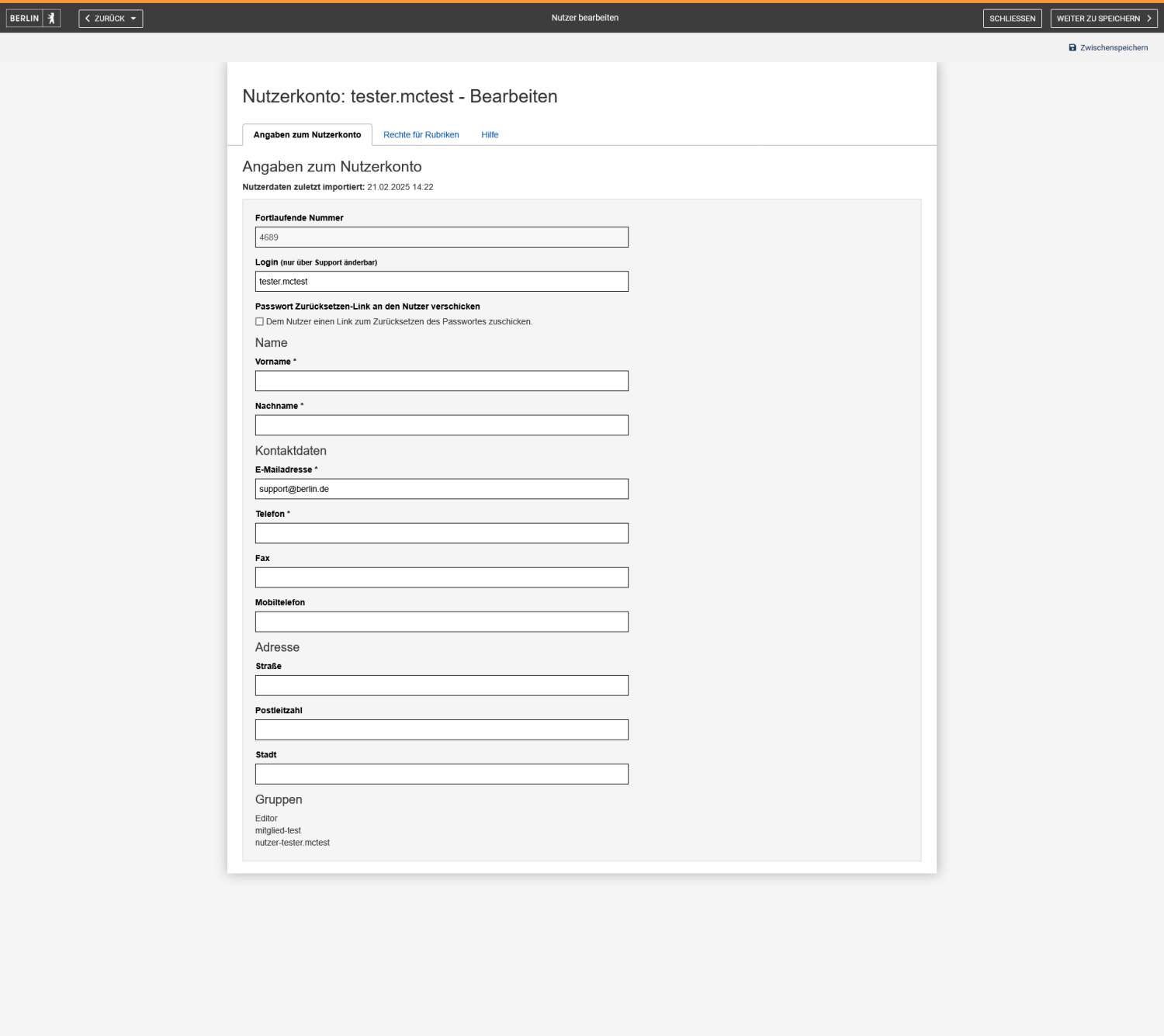Click the Nutzer bearbeiten header title

pyautogui.click(x=585, y=18)
